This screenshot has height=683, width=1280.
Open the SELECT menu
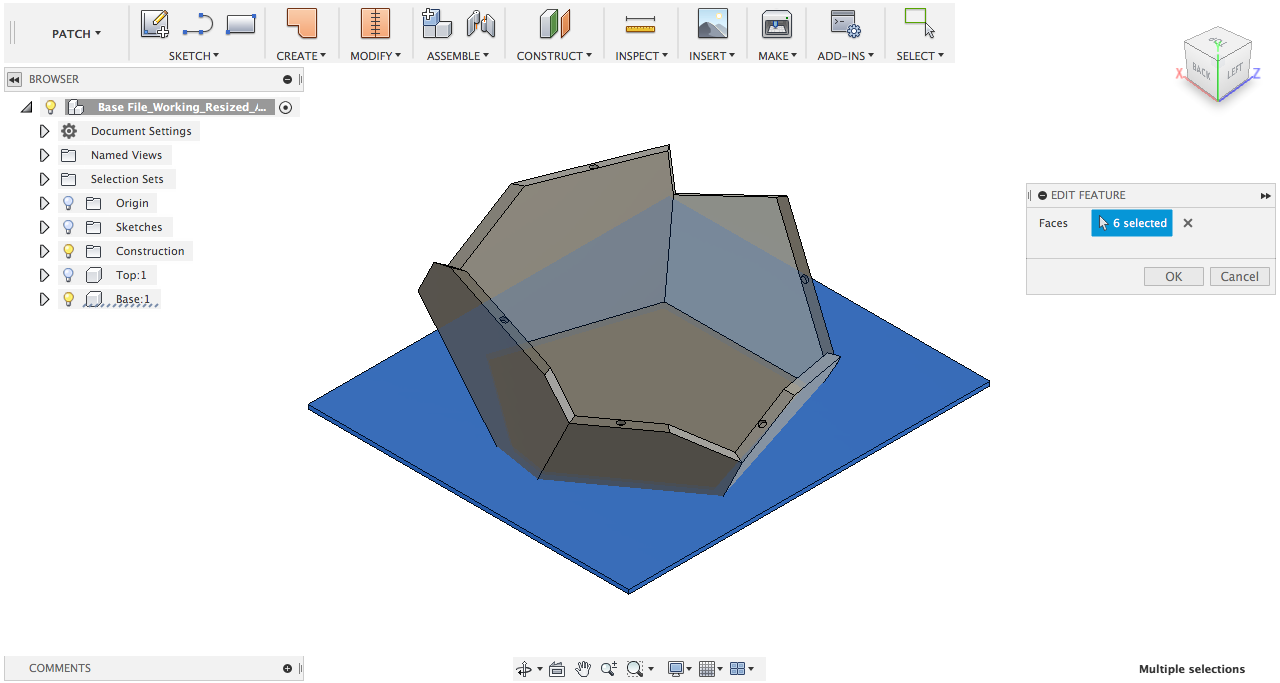point(920,56)
